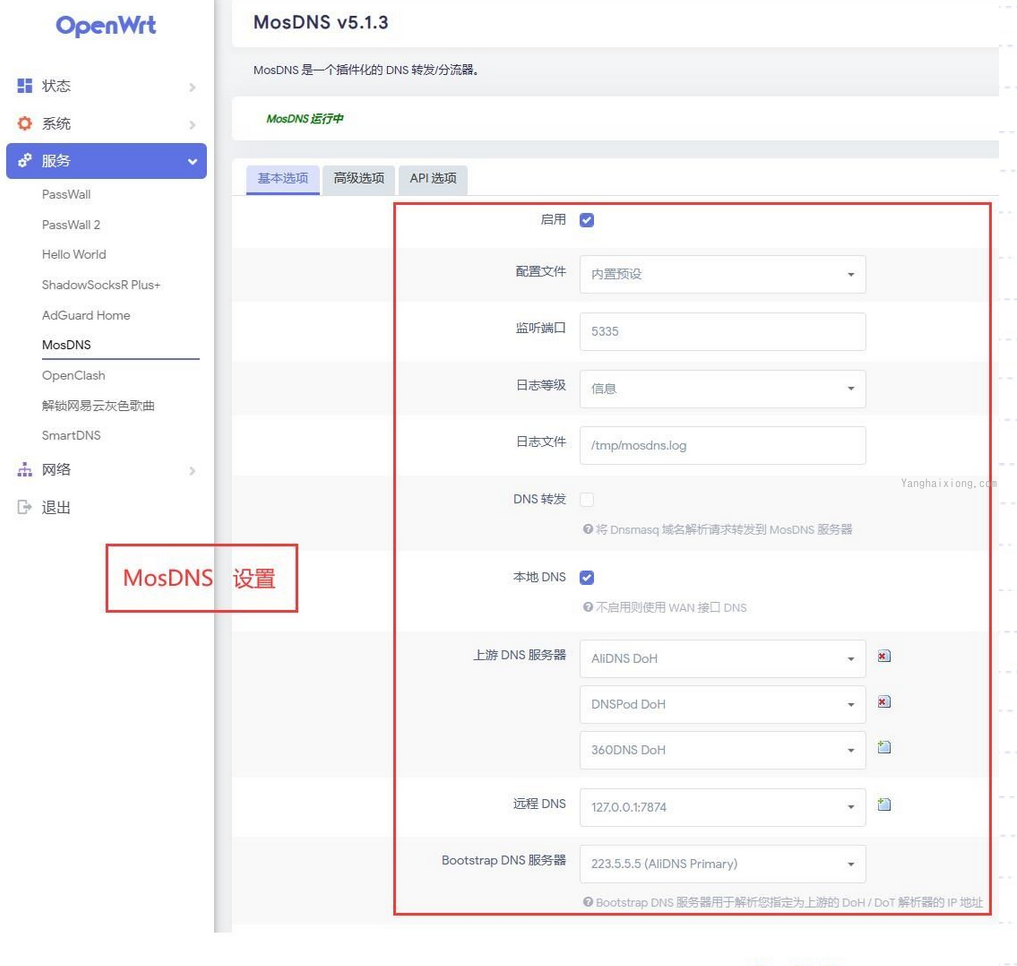Screen dimensions: 1017x966
Task: Open Hello World service page
Action: [74, 255]
